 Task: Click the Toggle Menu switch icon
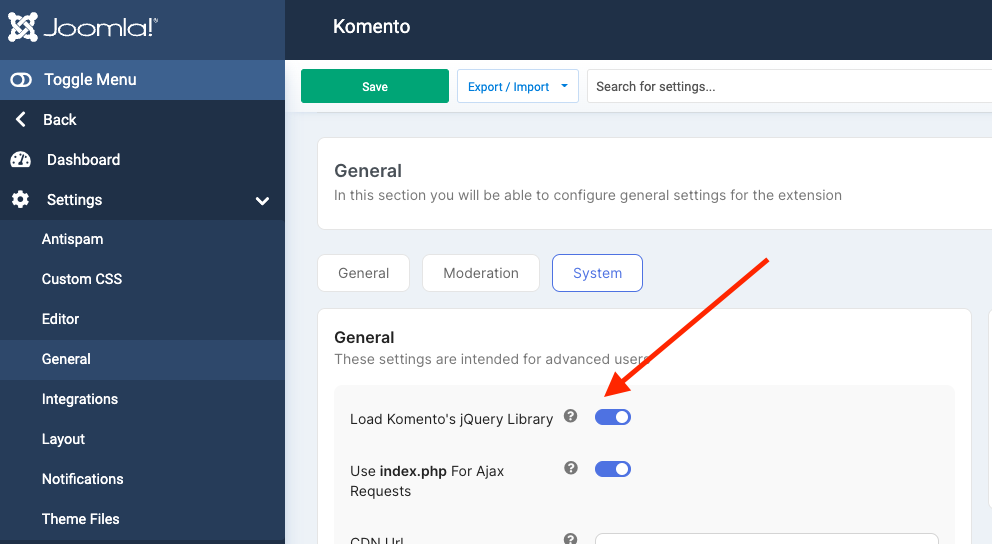[21, 80]
